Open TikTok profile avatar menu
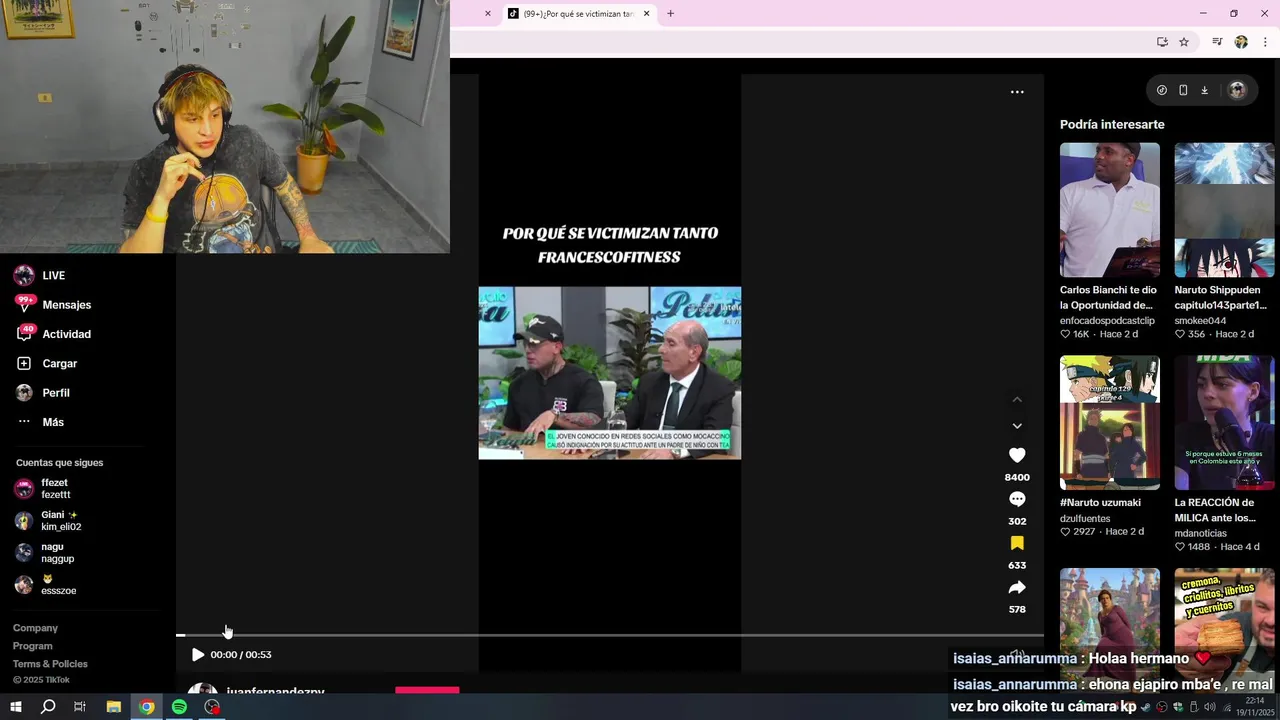1280x720 pixels. pos(1237,90)
